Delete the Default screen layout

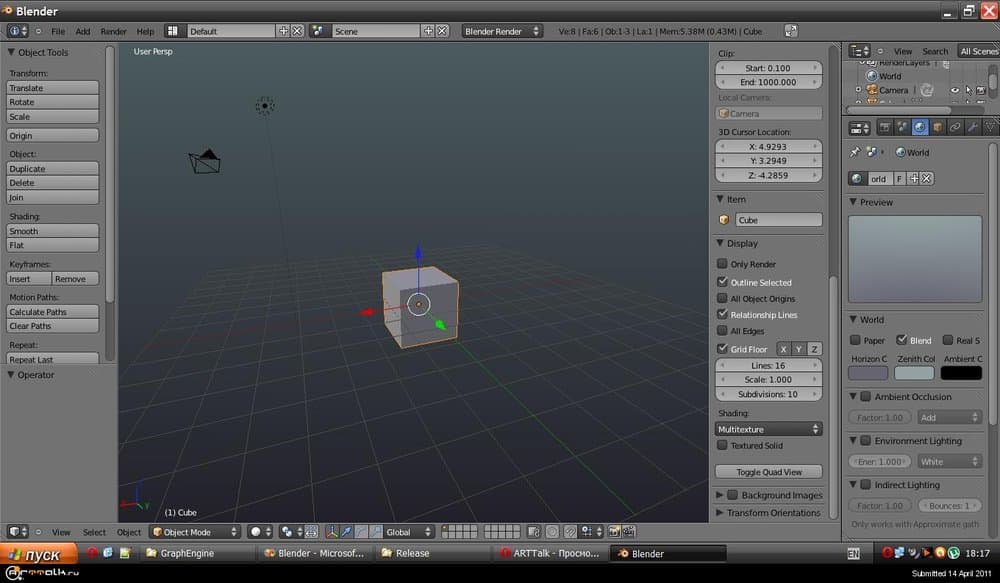point(297,31)
